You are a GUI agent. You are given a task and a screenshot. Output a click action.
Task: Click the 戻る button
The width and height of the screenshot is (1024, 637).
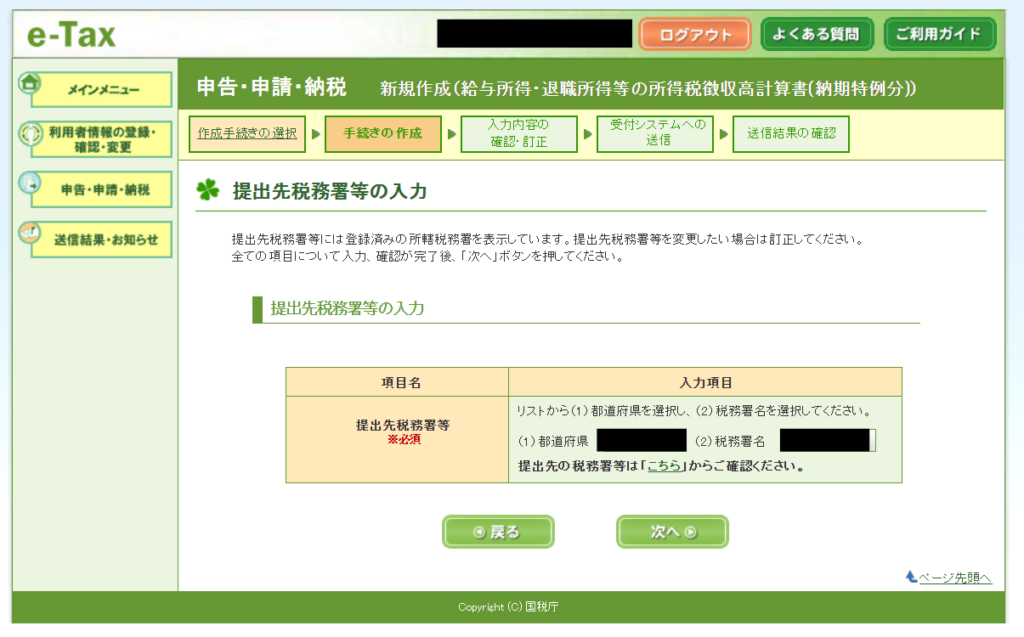(498, 532)
